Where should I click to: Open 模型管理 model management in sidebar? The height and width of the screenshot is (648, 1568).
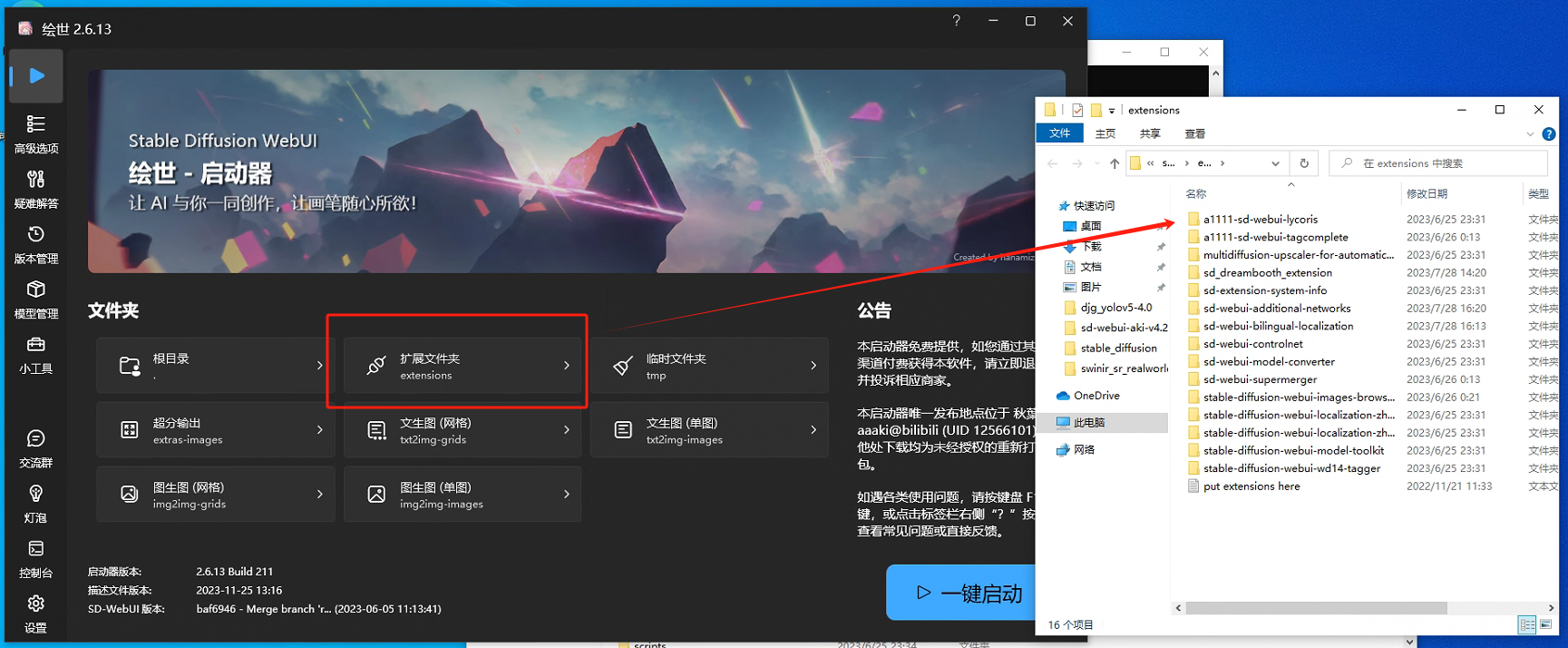[36, 299]
